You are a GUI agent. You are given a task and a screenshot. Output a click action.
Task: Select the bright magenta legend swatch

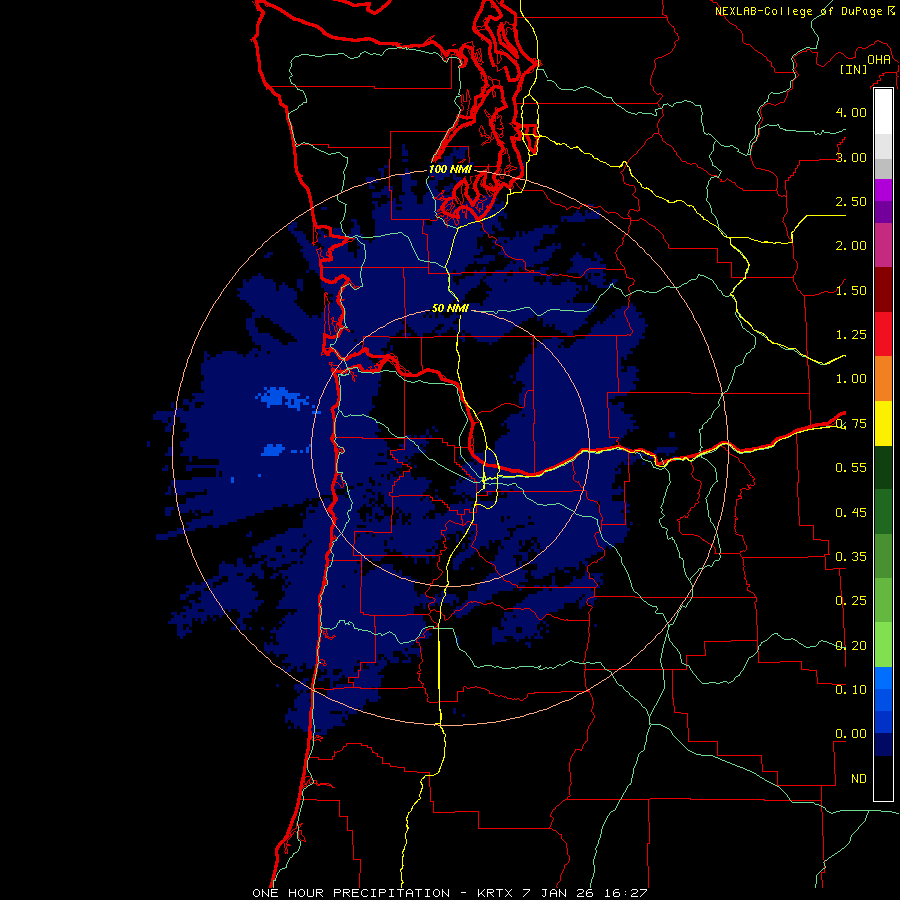[883, 190]
